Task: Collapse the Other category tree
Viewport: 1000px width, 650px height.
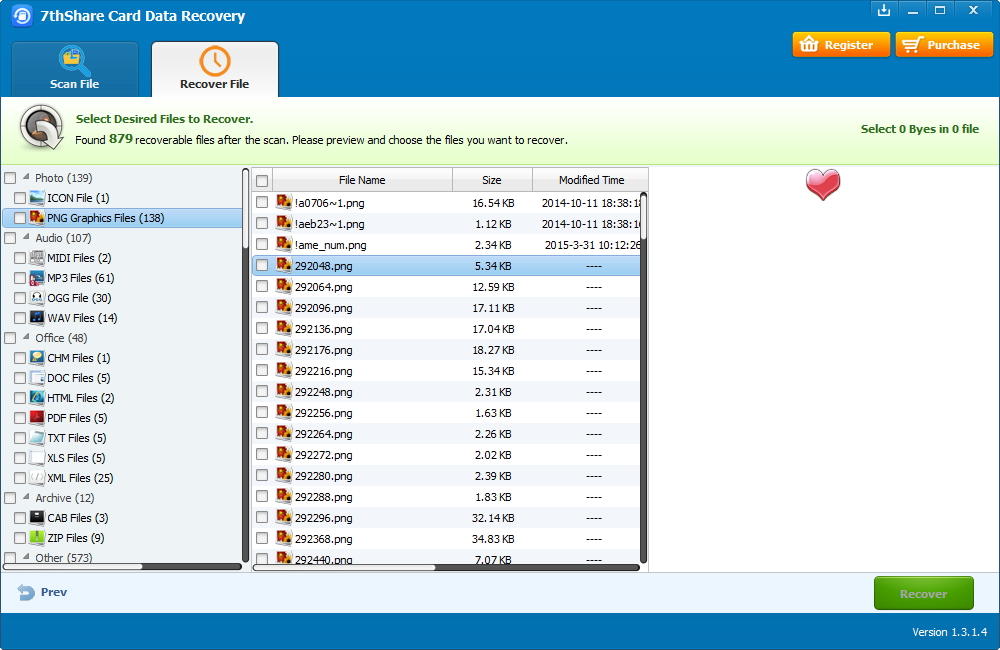Action: 26,556
